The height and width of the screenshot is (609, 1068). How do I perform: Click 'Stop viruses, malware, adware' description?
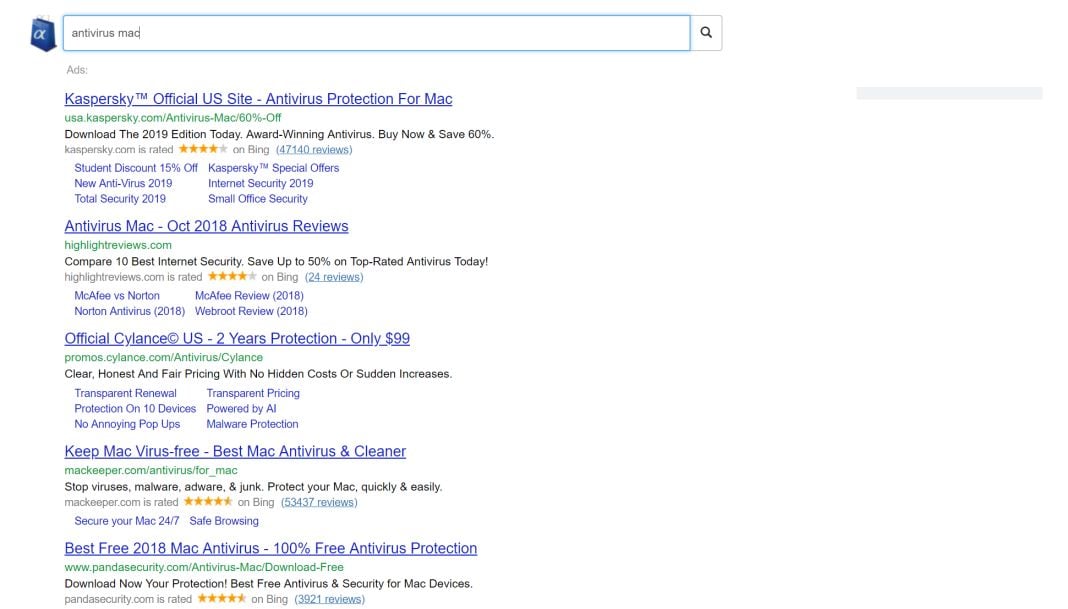pyautogui.click(x=253, y=487)
